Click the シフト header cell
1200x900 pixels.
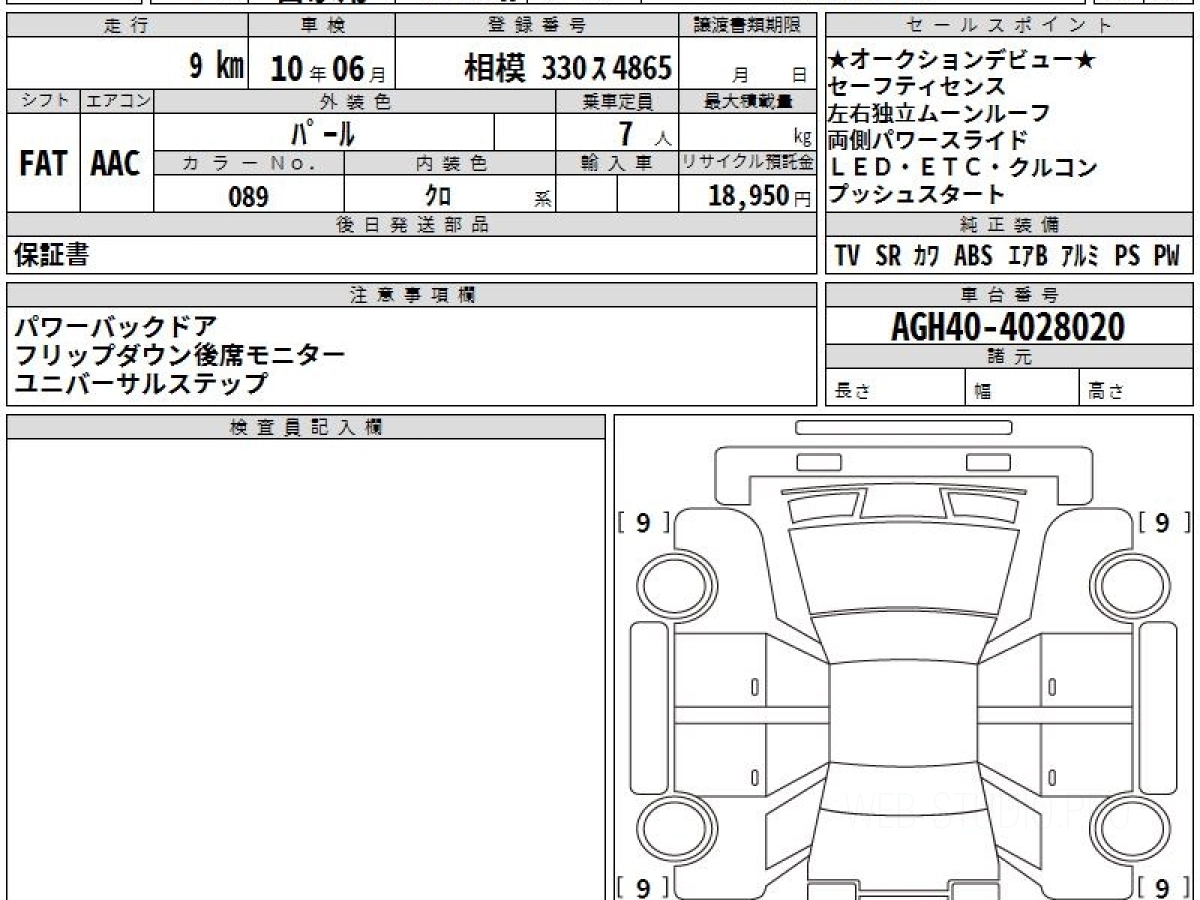(x=43, y=101)
